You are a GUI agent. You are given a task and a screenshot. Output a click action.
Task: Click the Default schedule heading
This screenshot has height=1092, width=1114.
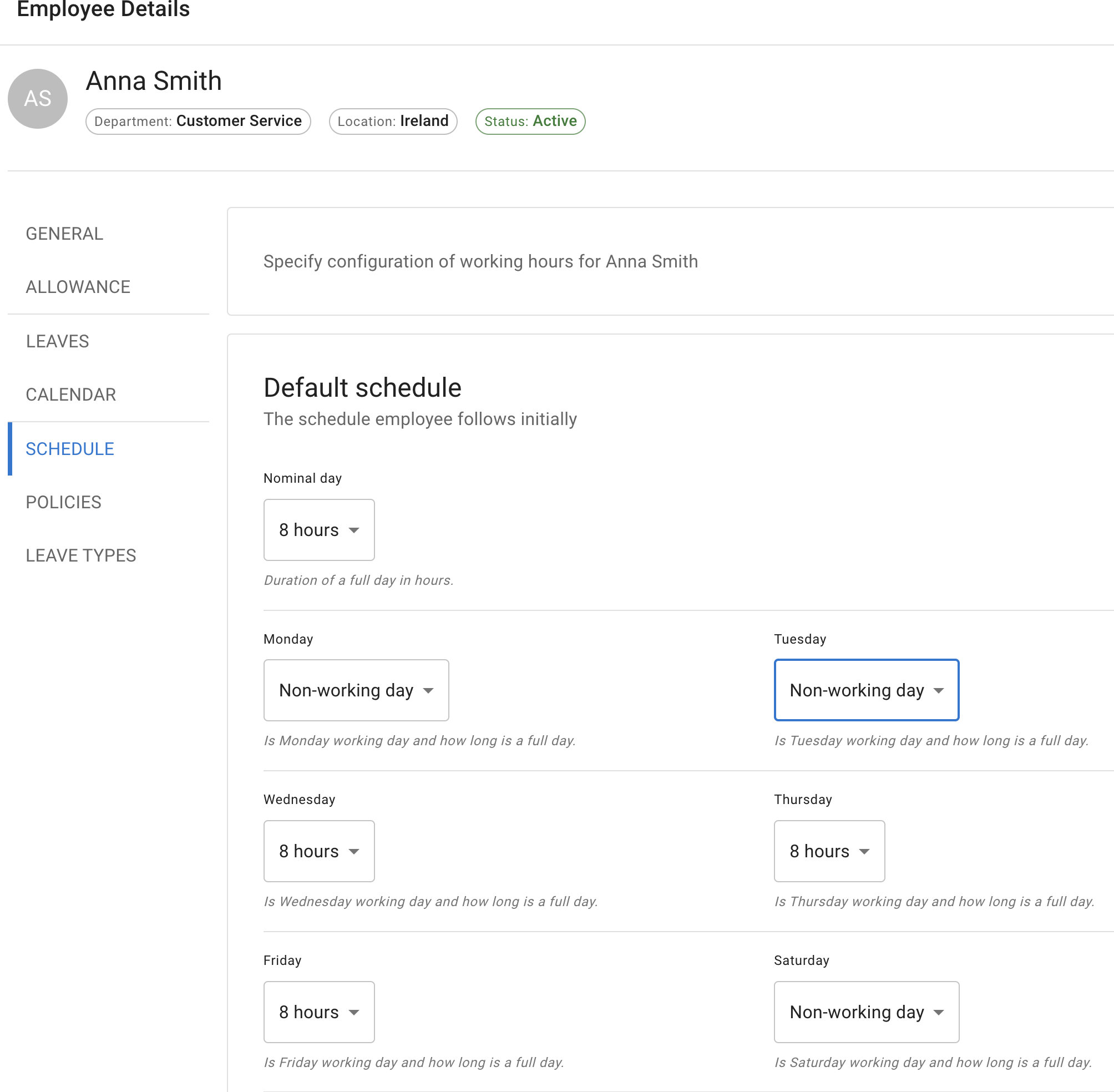coord(362,388)
